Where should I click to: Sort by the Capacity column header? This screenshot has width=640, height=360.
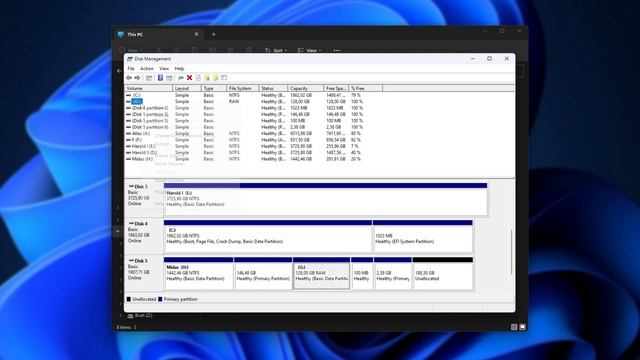point(306,88)
